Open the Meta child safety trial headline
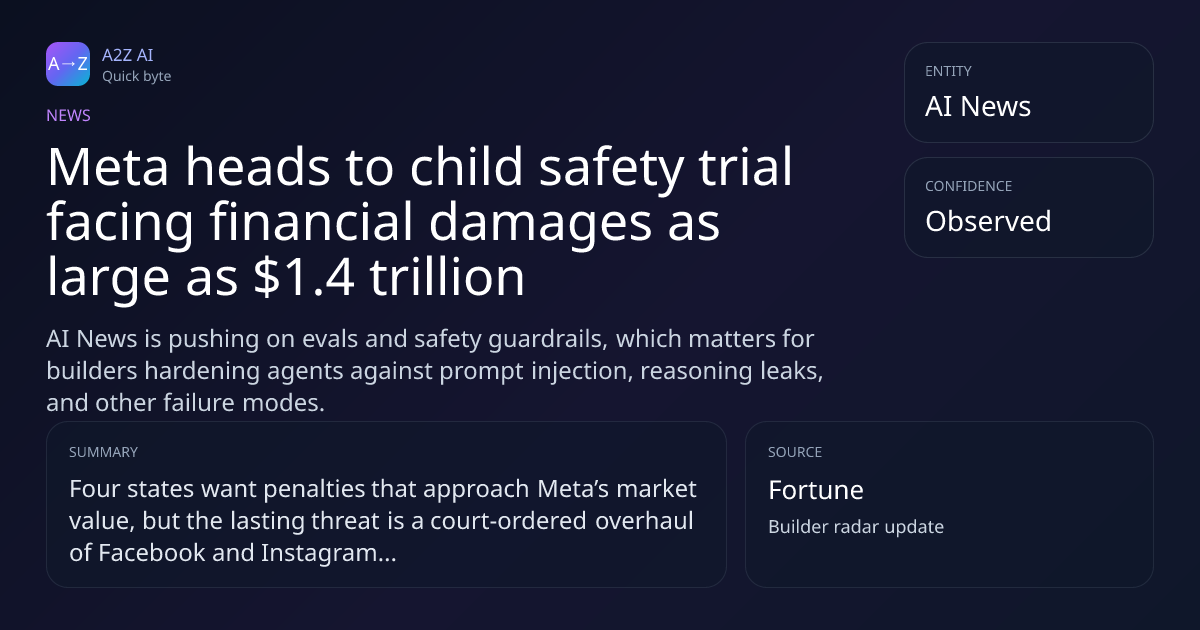This screenshot has height=630, width=1200. point(420,223)
